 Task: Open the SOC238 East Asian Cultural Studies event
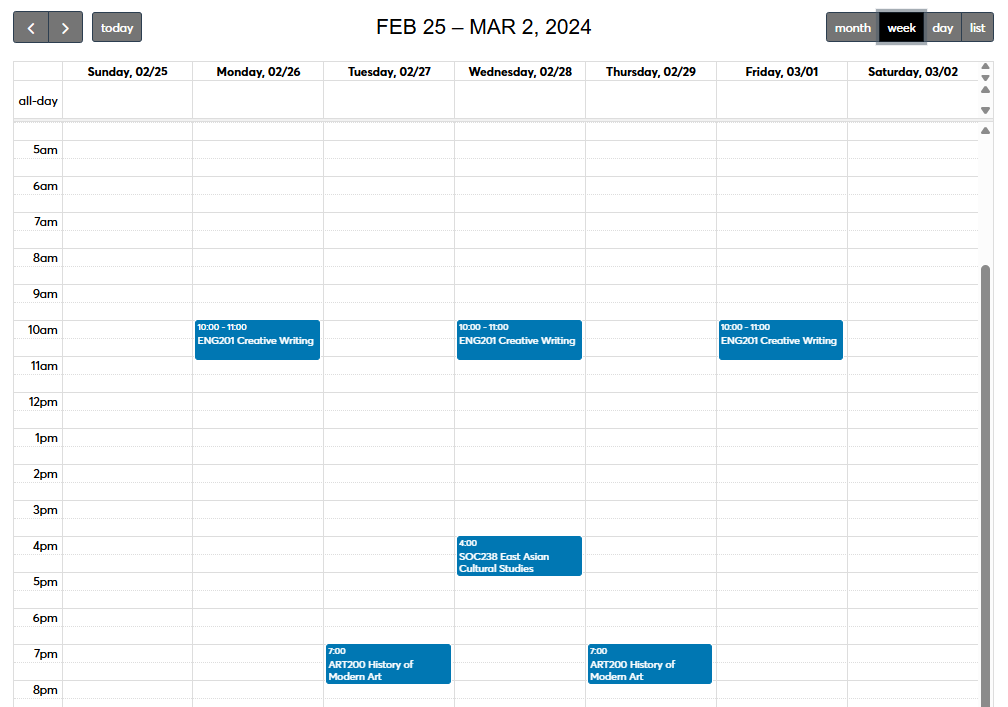pos(519,556)
